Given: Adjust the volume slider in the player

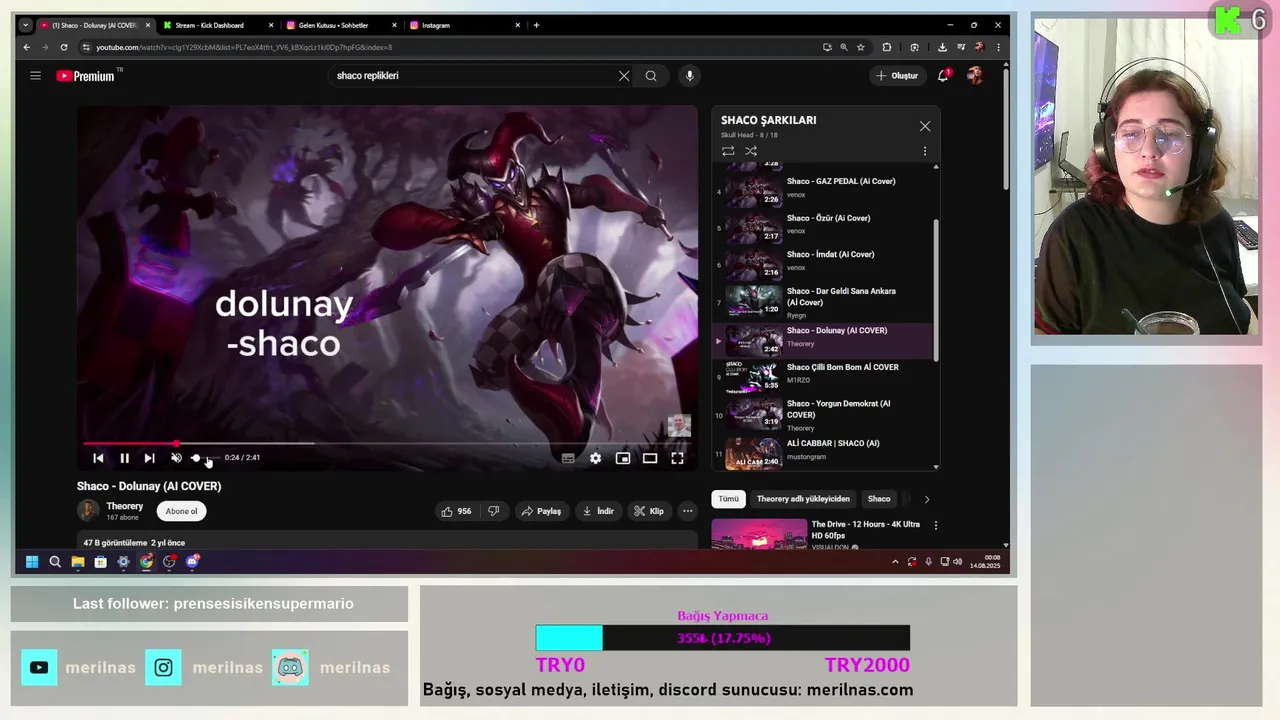Looking at the screenshot, I should [203, 458].
